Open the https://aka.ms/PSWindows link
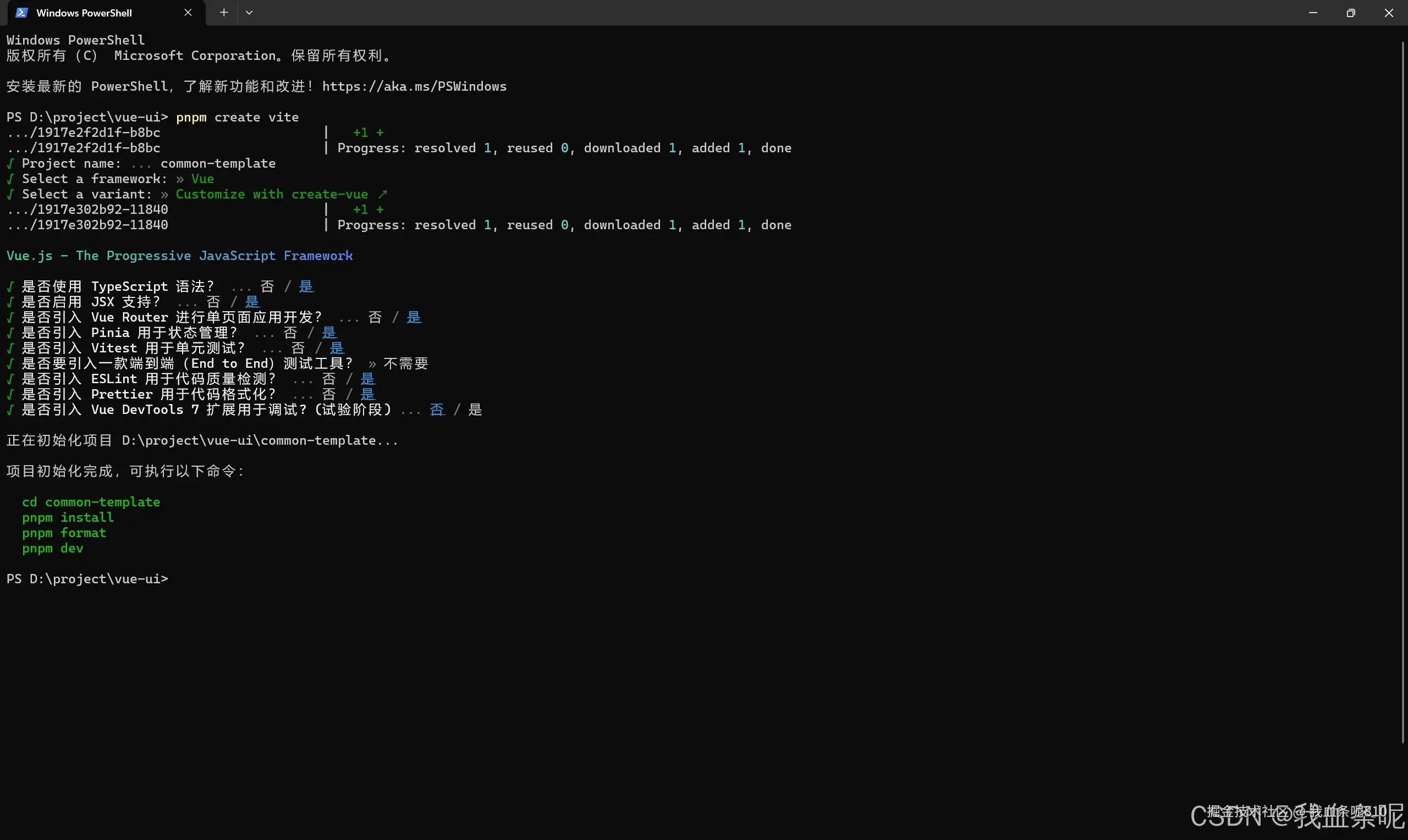The height and width of the screenshot is (840, 1408). tap(414, 87)
